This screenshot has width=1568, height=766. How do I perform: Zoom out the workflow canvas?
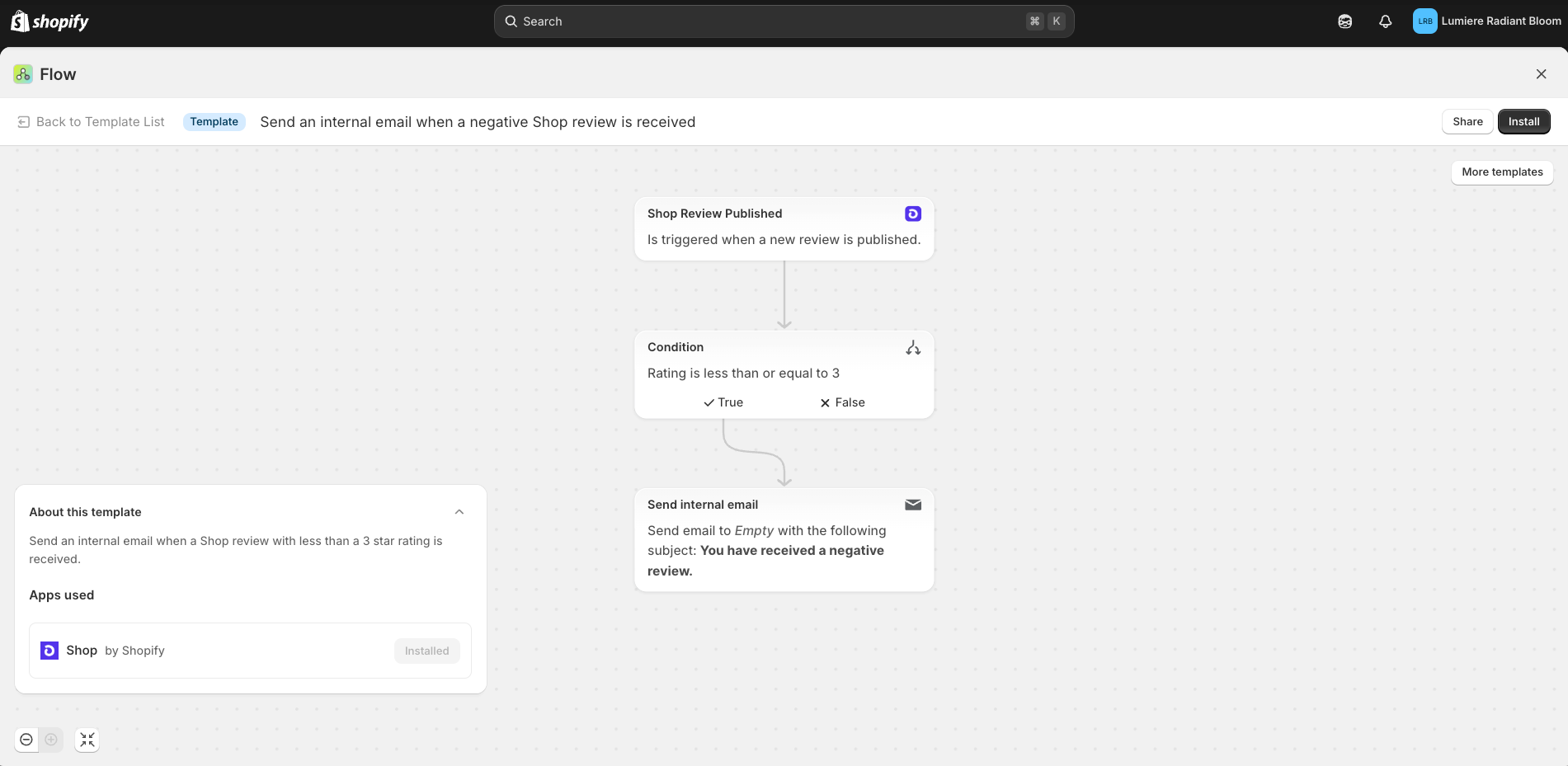pos(26,740)
